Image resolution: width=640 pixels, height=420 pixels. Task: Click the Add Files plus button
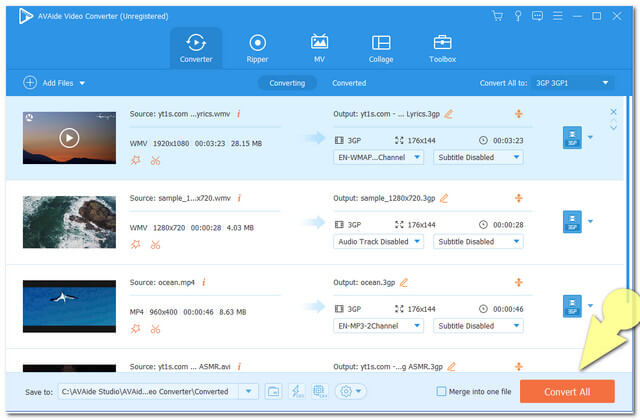(30, 82)
